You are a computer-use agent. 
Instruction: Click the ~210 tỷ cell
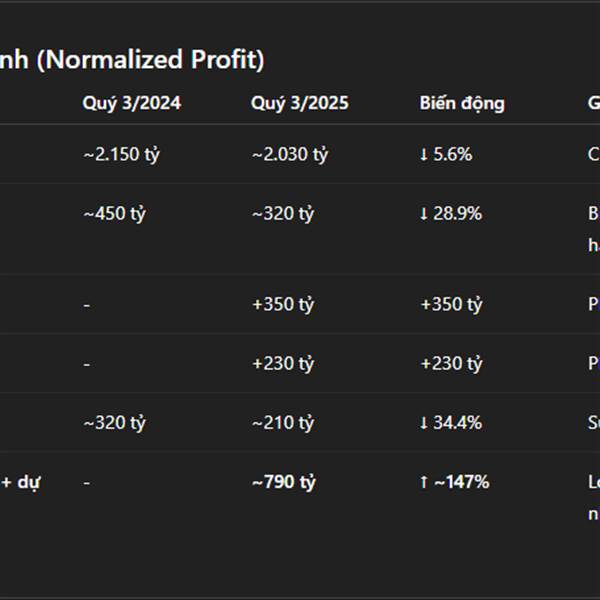[283, 422]
